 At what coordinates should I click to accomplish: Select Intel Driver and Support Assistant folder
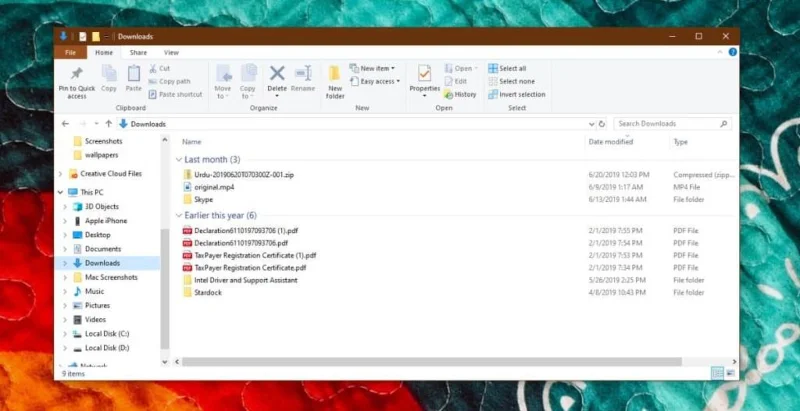(x=245, y=280)
